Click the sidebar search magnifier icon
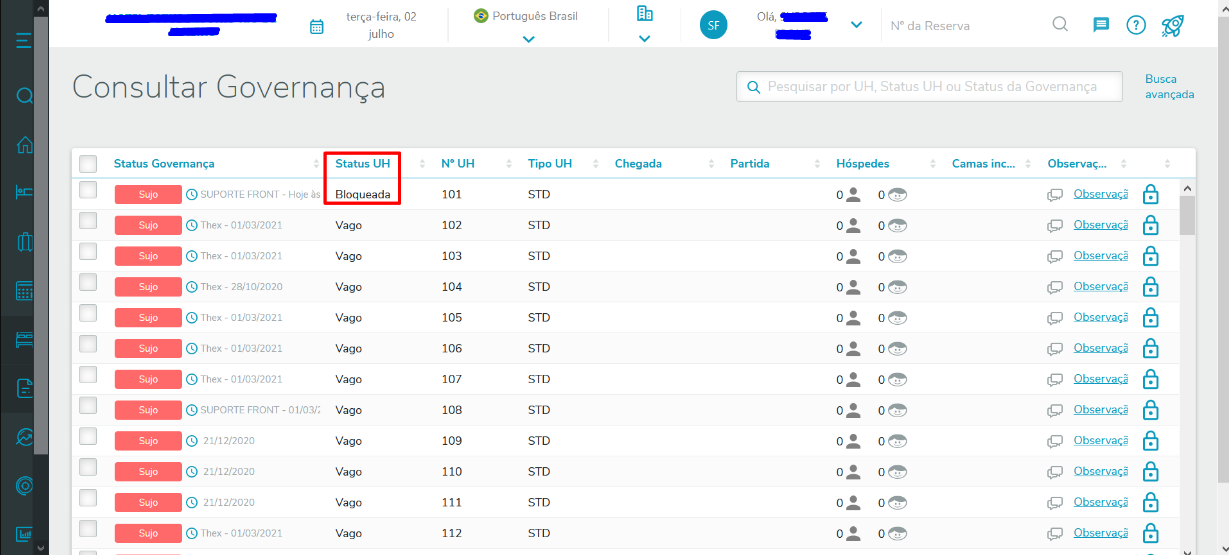 [x=24, y=96]
